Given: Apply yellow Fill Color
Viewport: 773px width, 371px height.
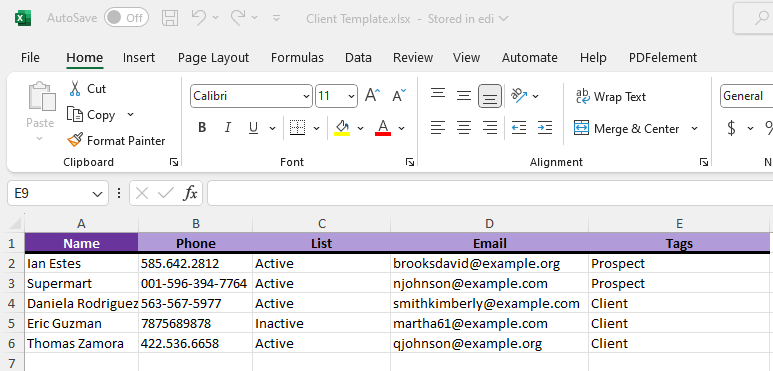Looking at the screenshot, I should [x=342, y=128].
